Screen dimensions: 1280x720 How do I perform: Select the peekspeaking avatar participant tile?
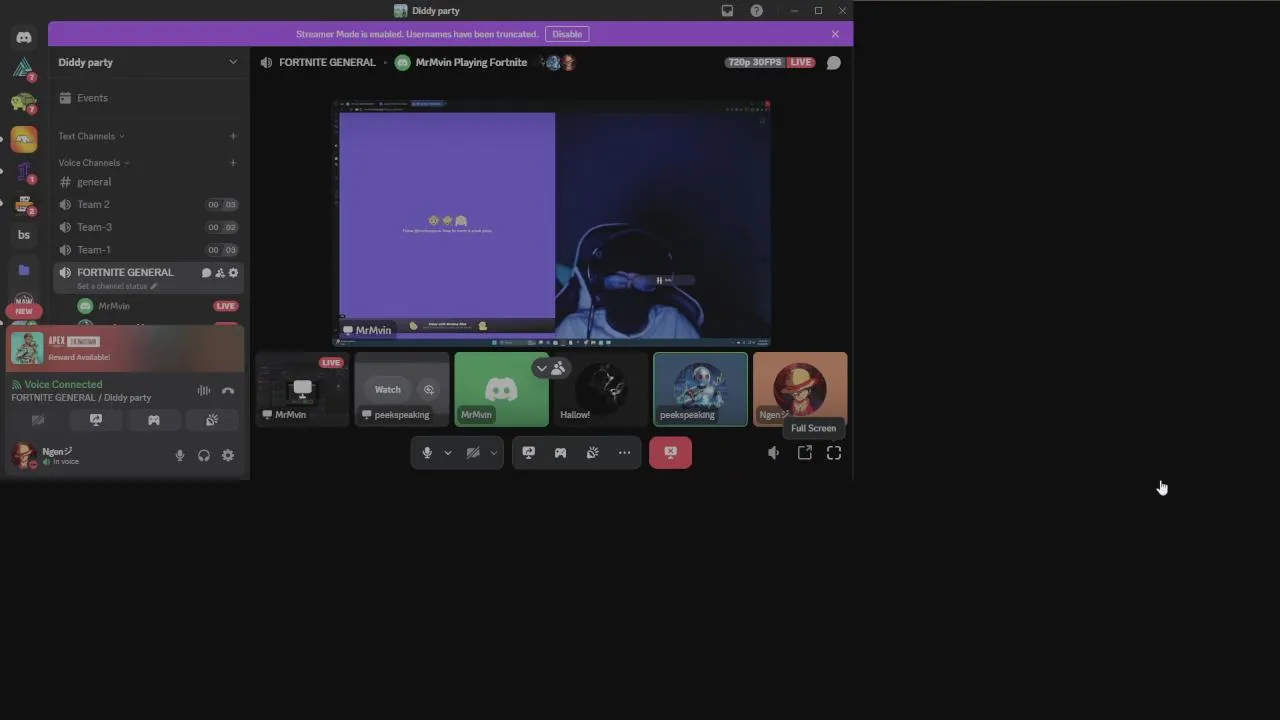point(700,390)
